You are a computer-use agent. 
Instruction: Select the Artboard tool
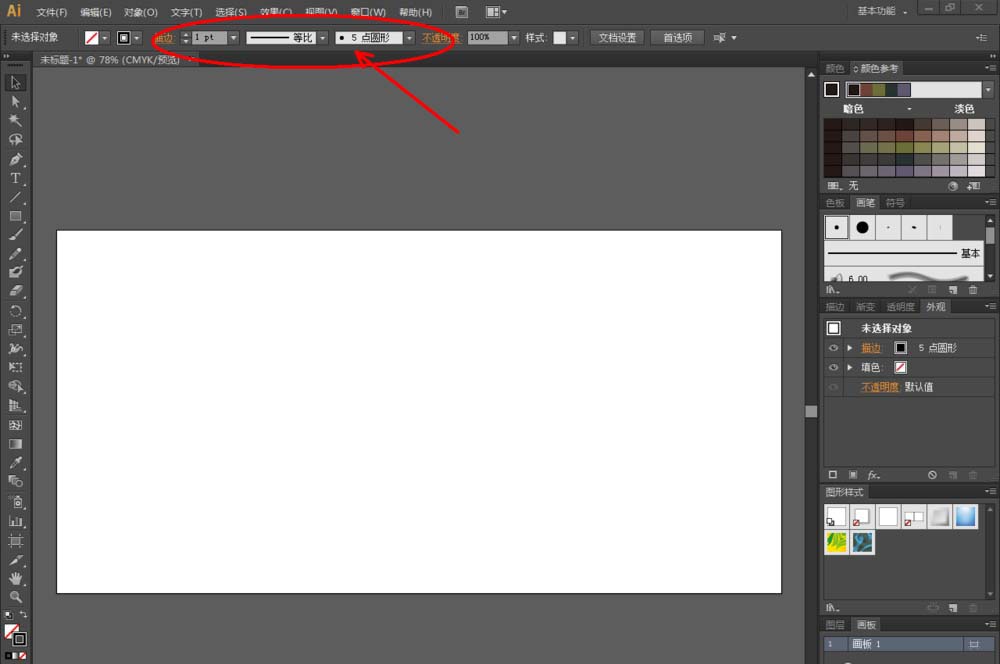[x=15, y=541]
